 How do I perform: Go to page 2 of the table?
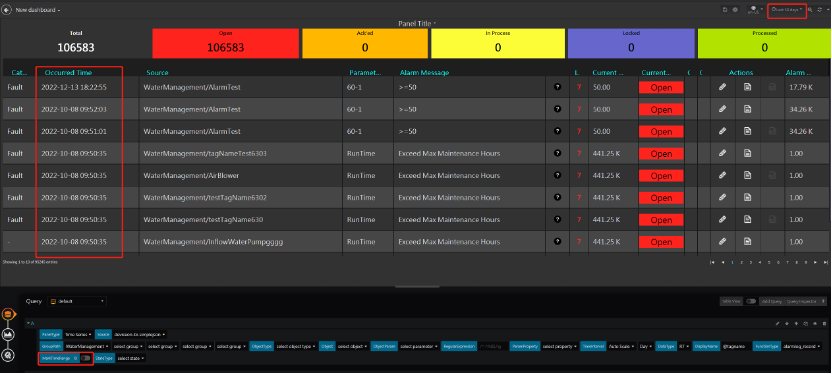(742, 262)
